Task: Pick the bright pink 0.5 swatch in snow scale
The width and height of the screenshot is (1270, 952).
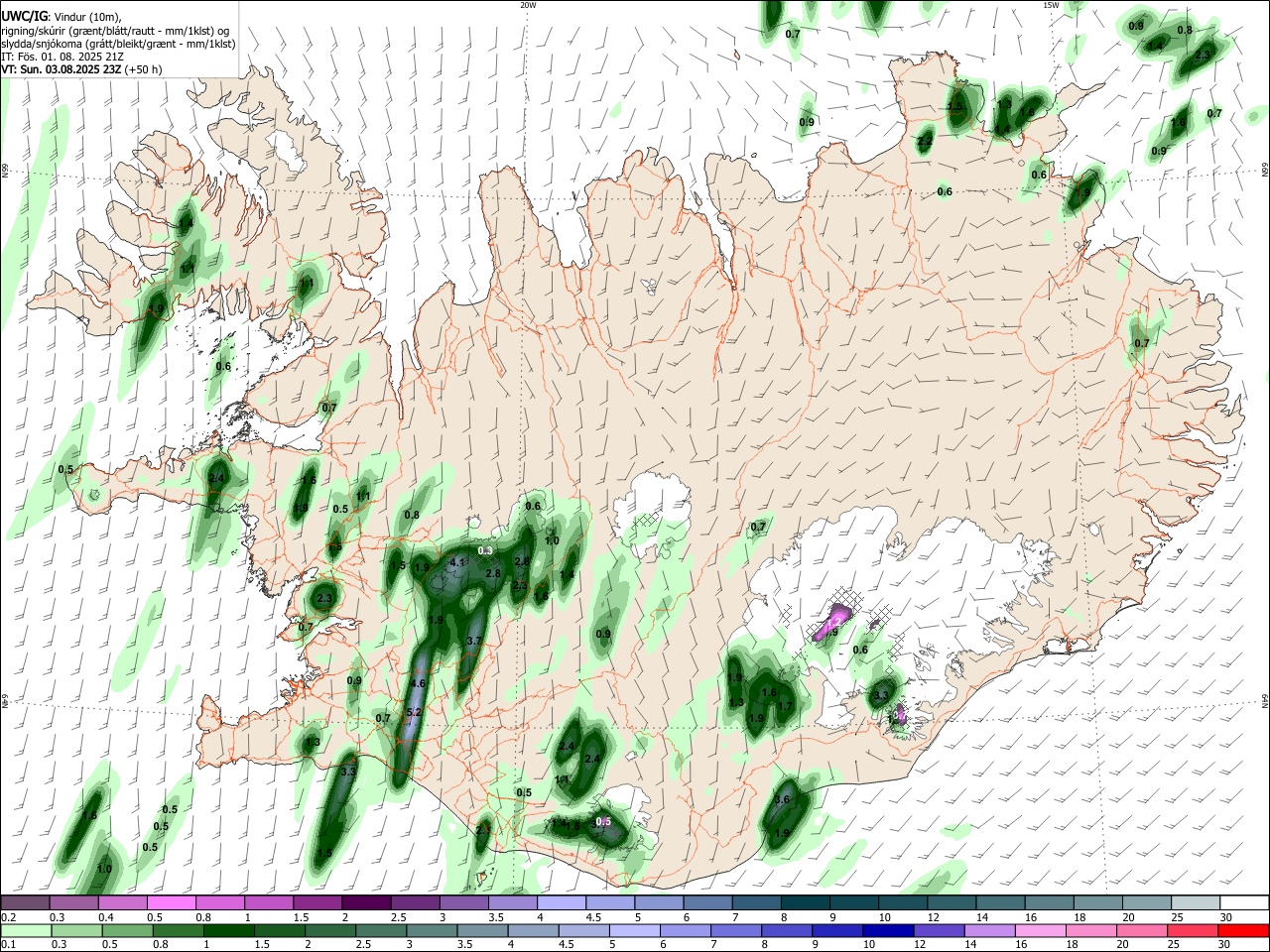Action: click(x=171, y=903)
